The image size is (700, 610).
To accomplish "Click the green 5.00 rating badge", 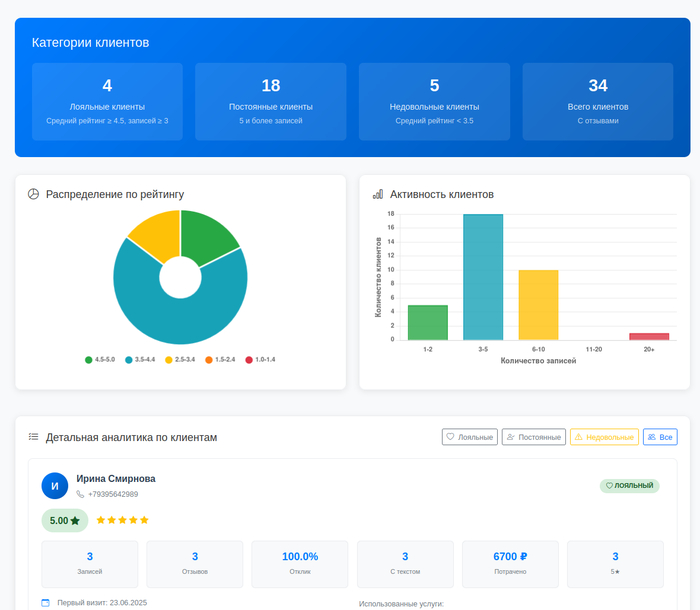I will click(65, 520).
